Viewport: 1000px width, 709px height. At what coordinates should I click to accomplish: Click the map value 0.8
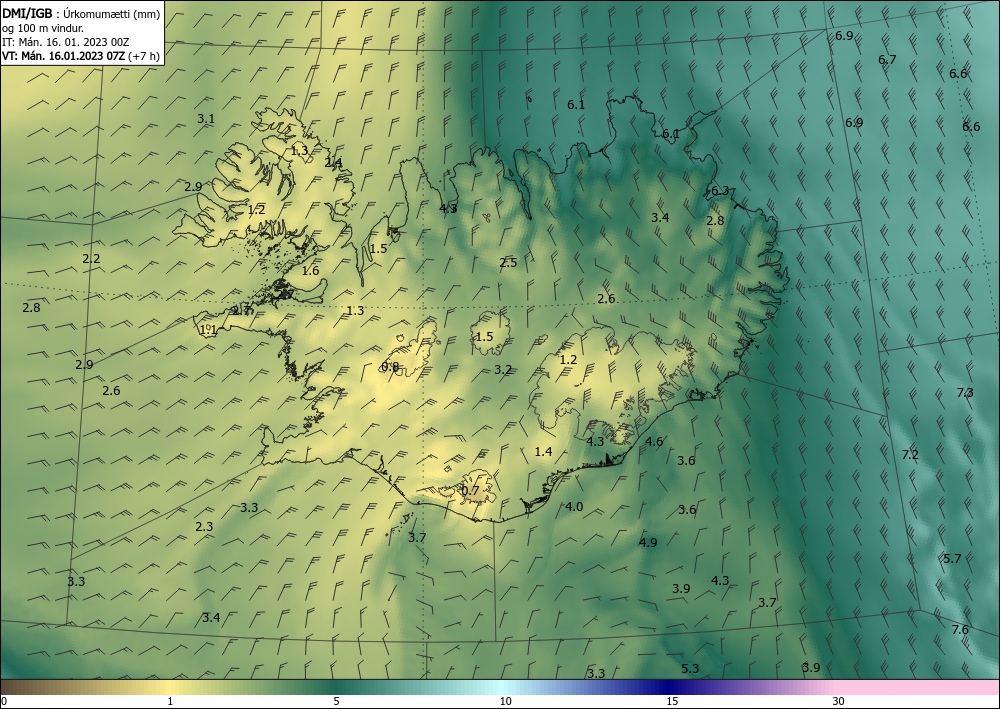[x=390, y=366]
